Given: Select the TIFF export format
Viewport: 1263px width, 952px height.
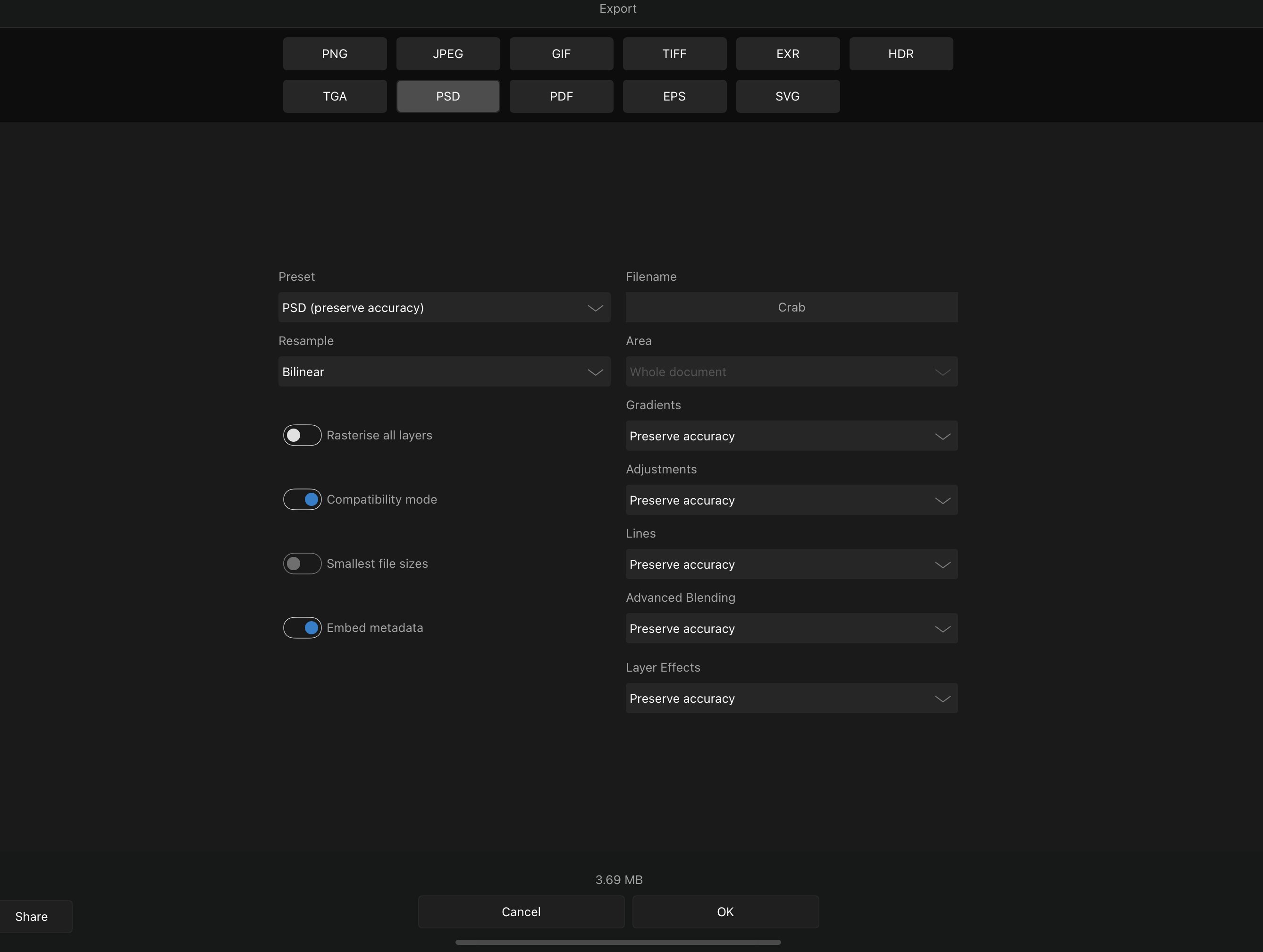Looking at the screenshot, I should pyautogui.click(x=674, y=54).
